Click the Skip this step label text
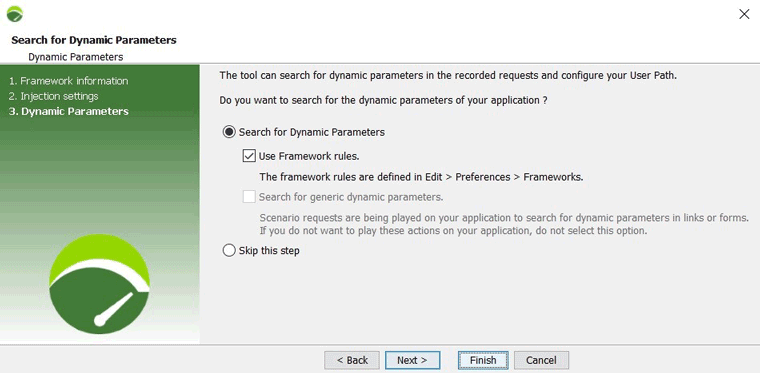Image resolution: width=760 pixels, height=373 pixels. 269,251
